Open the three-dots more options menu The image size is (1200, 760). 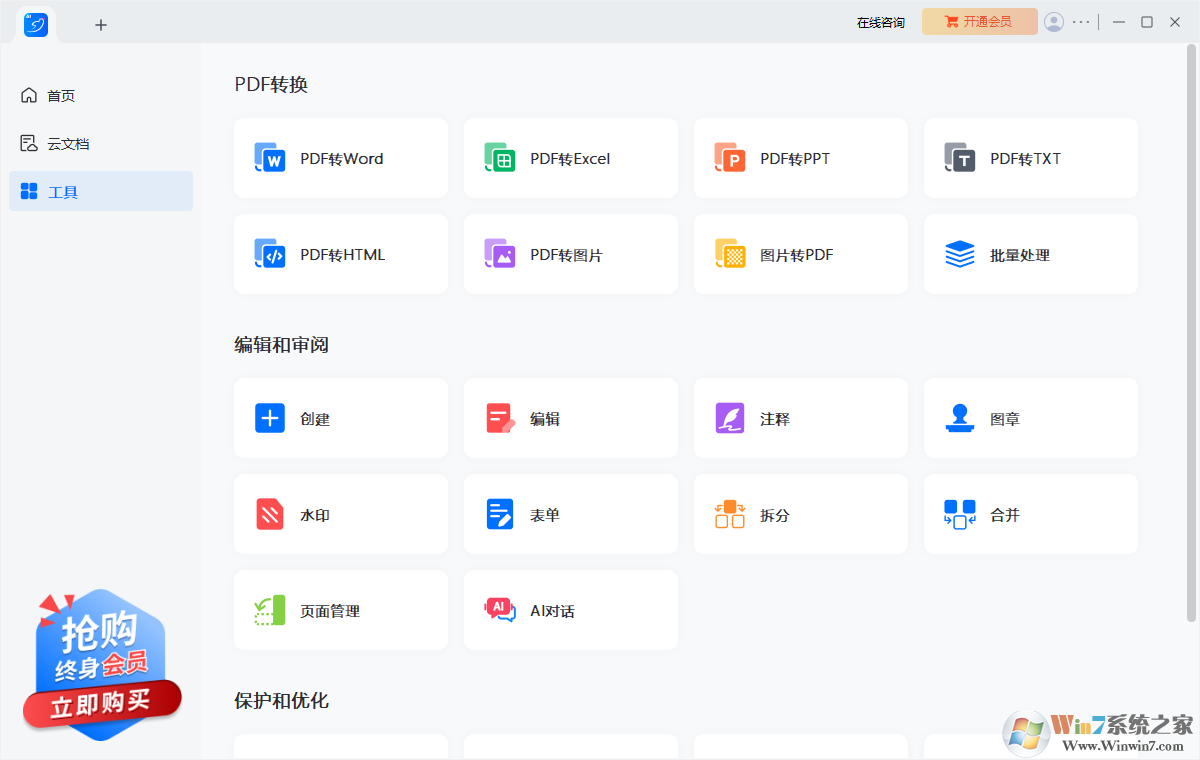pos(1082,22)
